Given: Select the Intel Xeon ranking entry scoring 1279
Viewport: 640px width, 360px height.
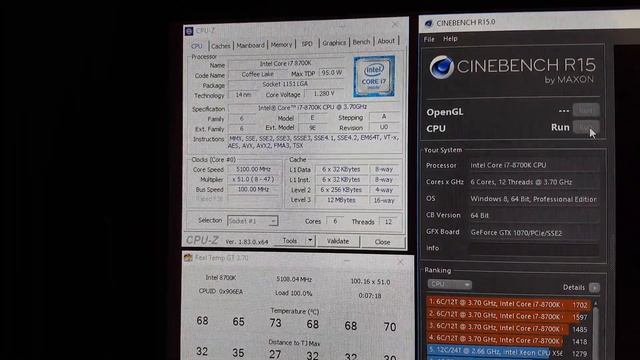Looking at the screenshot, I should point(508,352).
